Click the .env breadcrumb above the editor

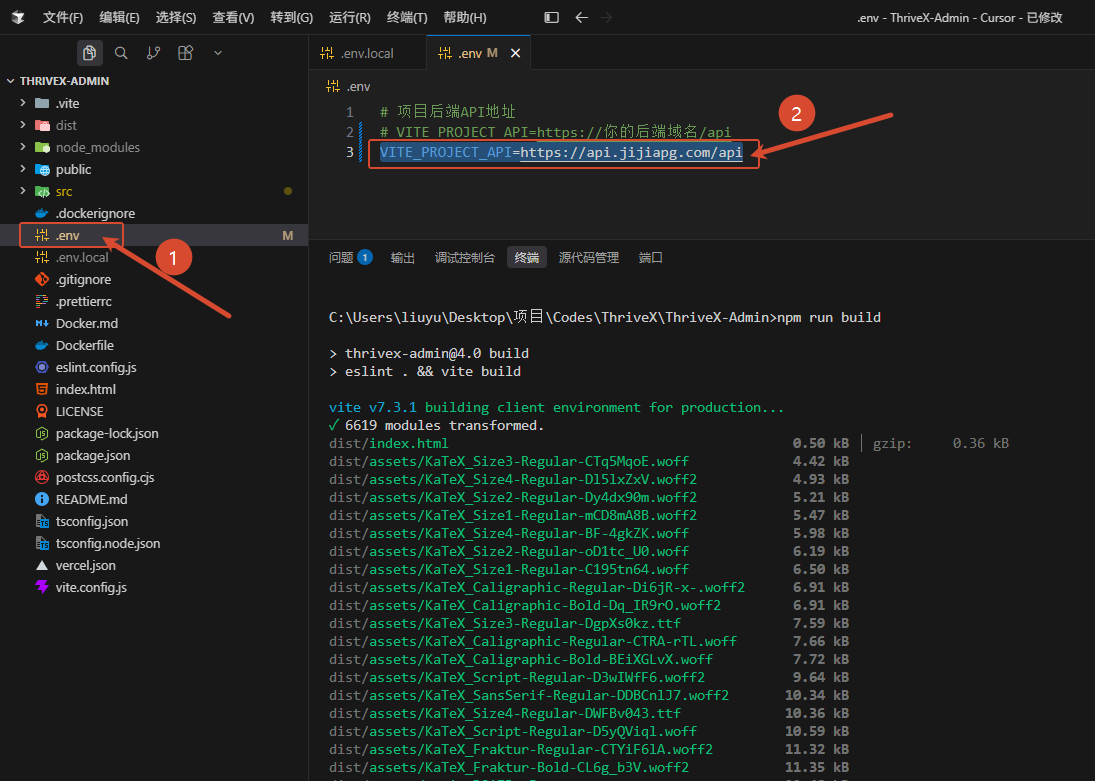[x=358, y=87]
